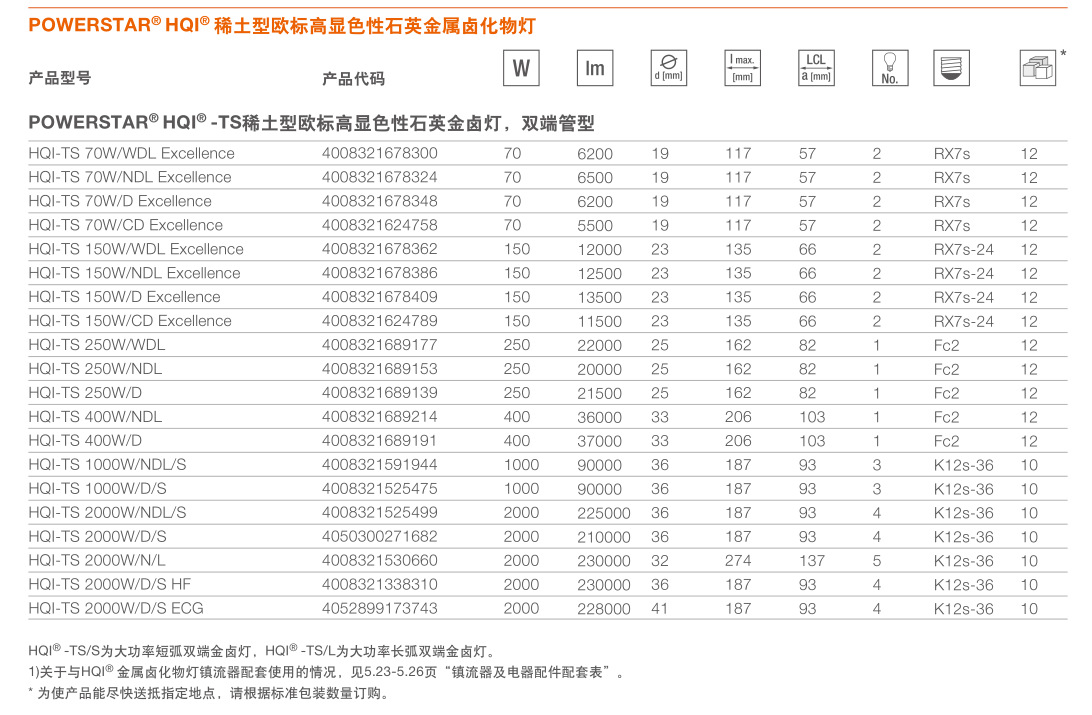Click lumen value 6500
Screen dimensions: 1092x715
pos(595,178)
